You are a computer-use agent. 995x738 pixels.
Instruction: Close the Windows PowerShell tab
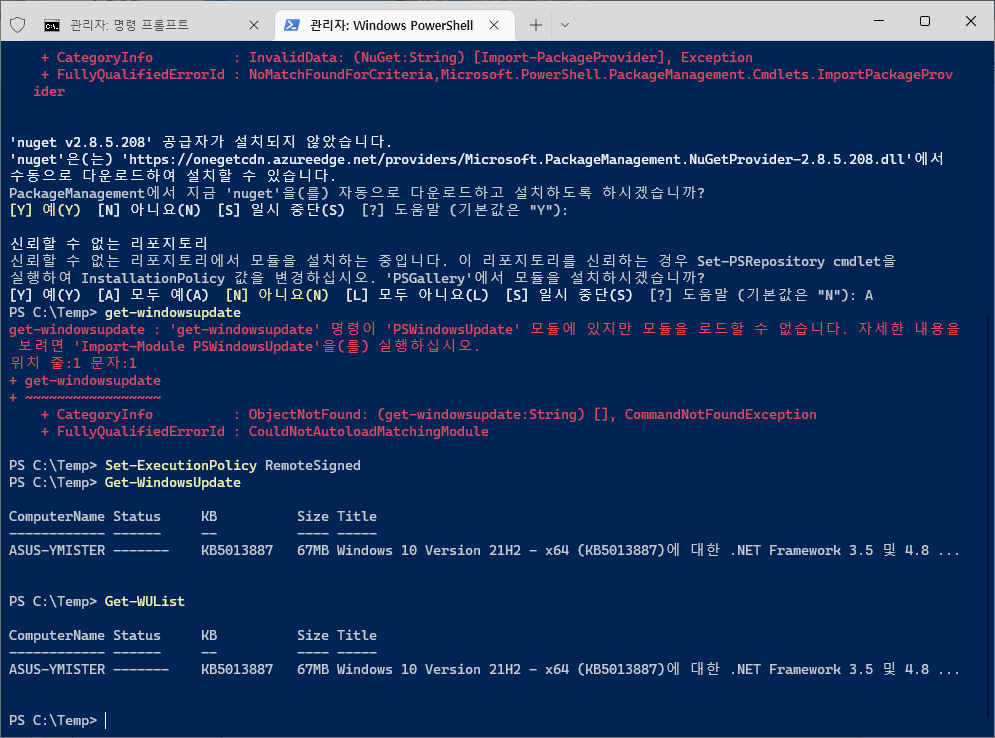click(494, 25)
